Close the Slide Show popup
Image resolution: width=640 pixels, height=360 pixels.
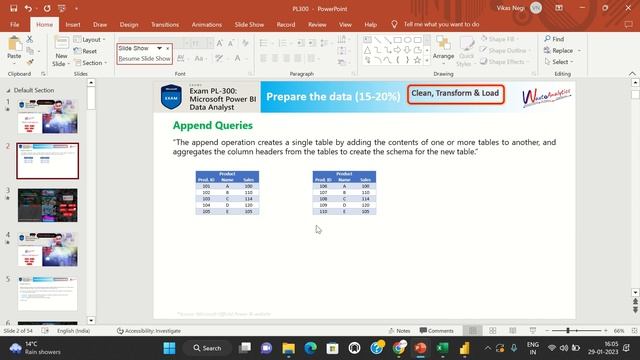coord(167,48)
